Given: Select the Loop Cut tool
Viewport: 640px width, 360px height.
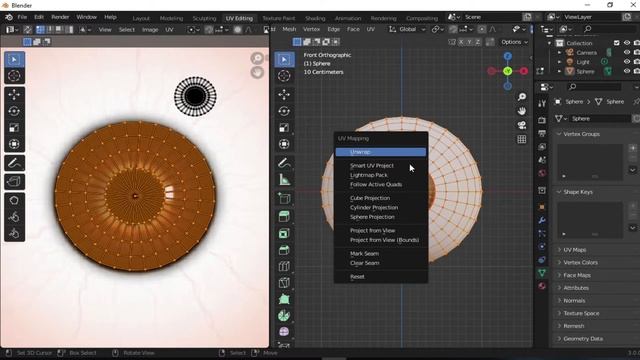Looking at the screenshot, I should tap(284, 267).
